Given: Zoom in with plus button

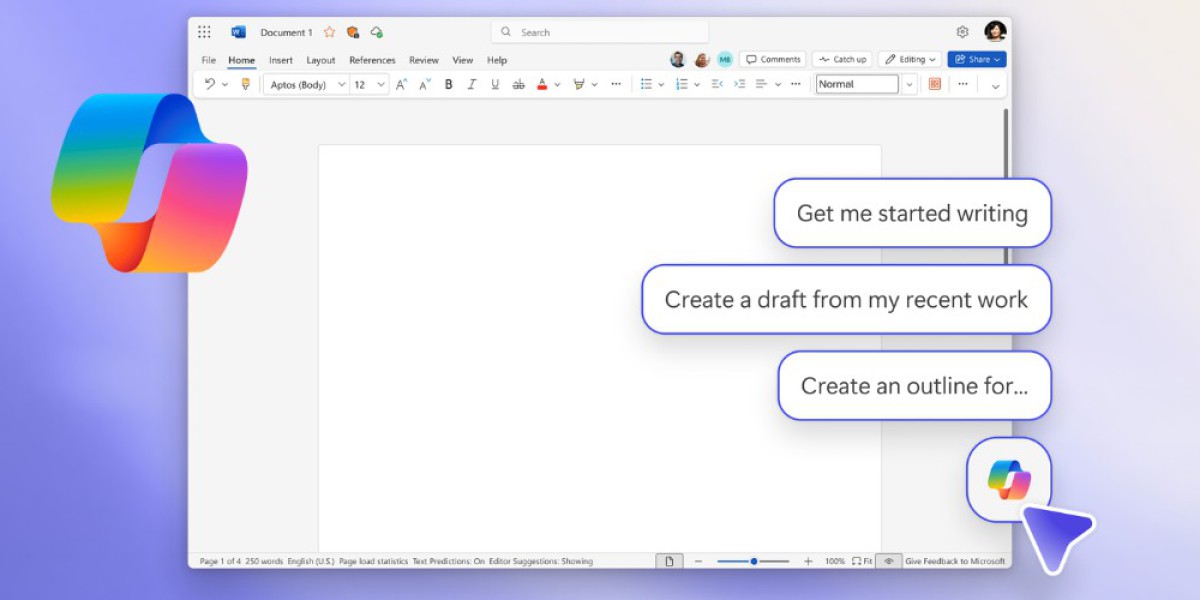Looking at the screenshot, I should pyautogui.click(x=808, y=561).
